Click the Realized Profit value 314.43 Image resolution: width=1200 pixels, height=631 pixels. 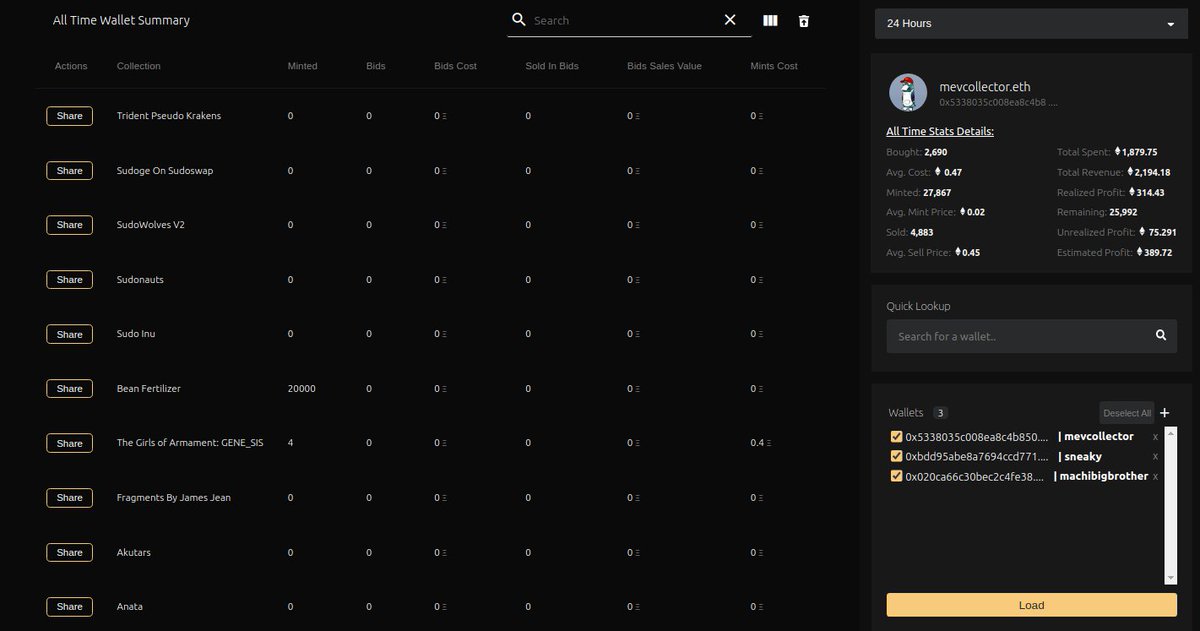click(1150, 192)
